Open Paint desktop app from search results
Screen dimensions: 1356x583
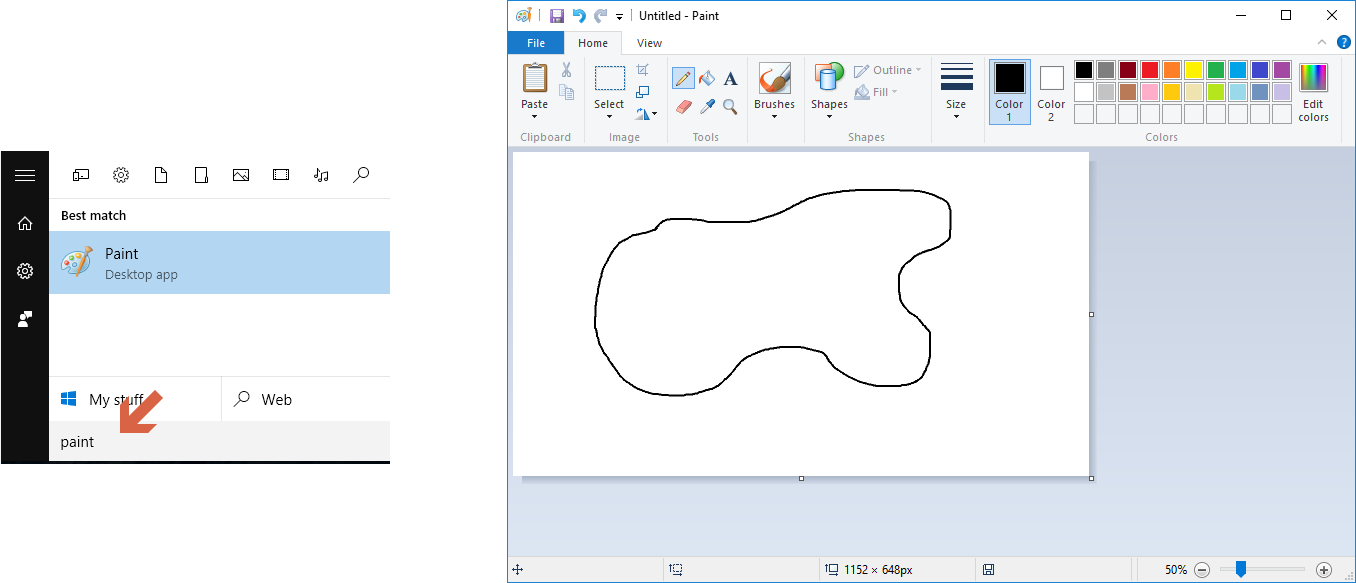219,263
